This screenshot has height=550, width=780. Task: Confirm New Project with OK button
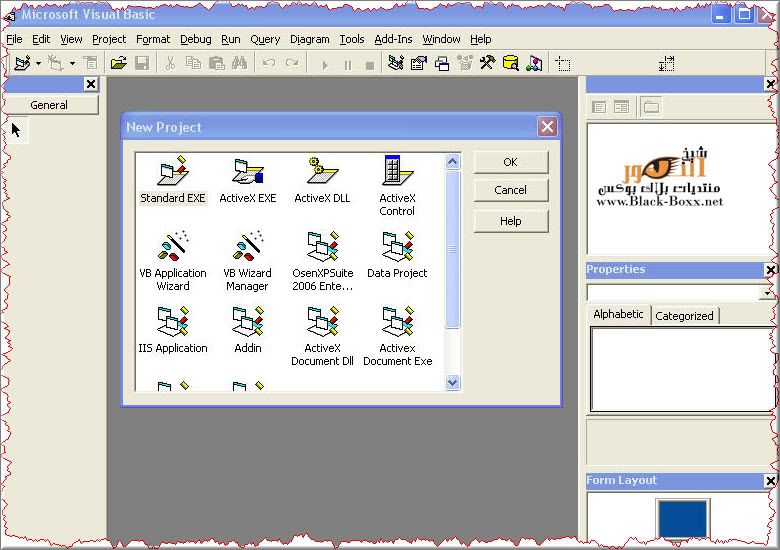pos(511,162)
